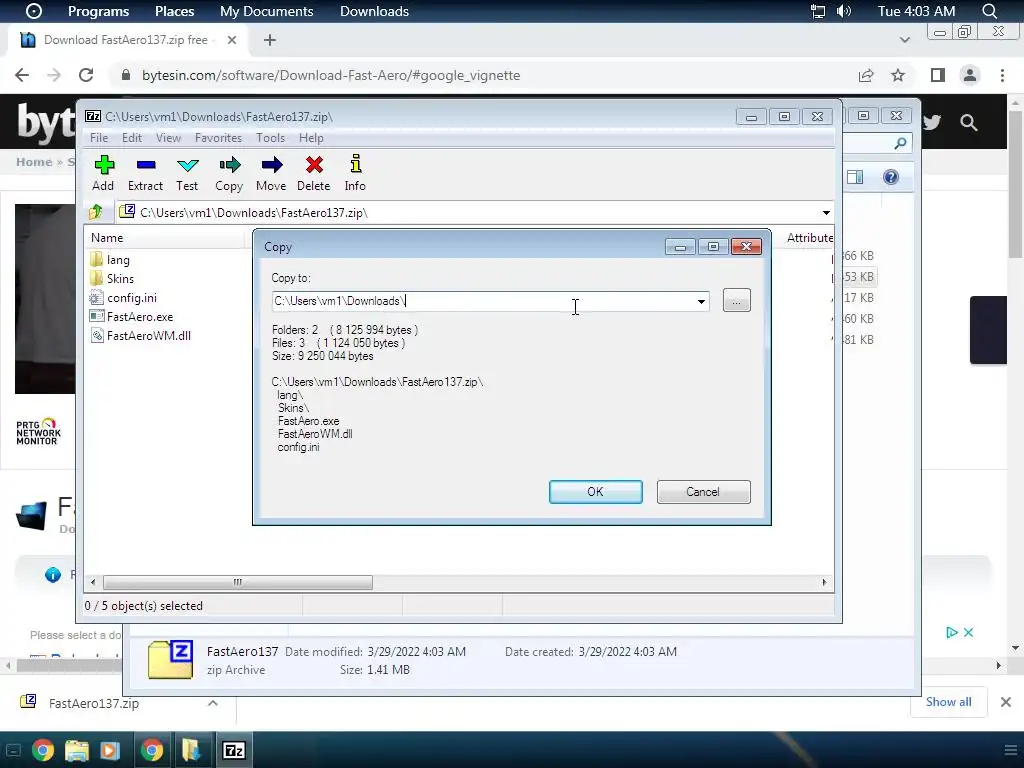Switch to 7-Zip on the taskbar
This screenshot has width=1024, height=768.
(x=234, y=750)
